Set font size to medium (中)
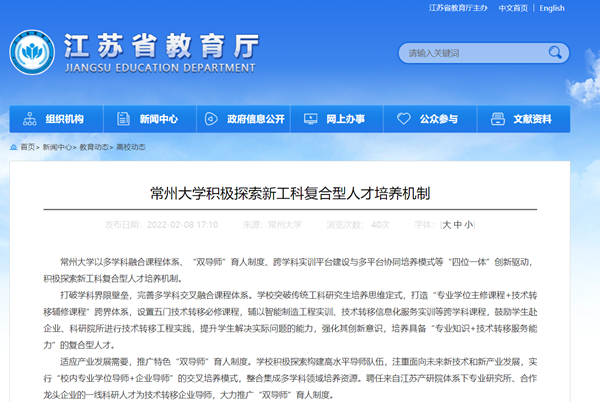Viewport: 600px width, 402px height. (x=457, y=226)
